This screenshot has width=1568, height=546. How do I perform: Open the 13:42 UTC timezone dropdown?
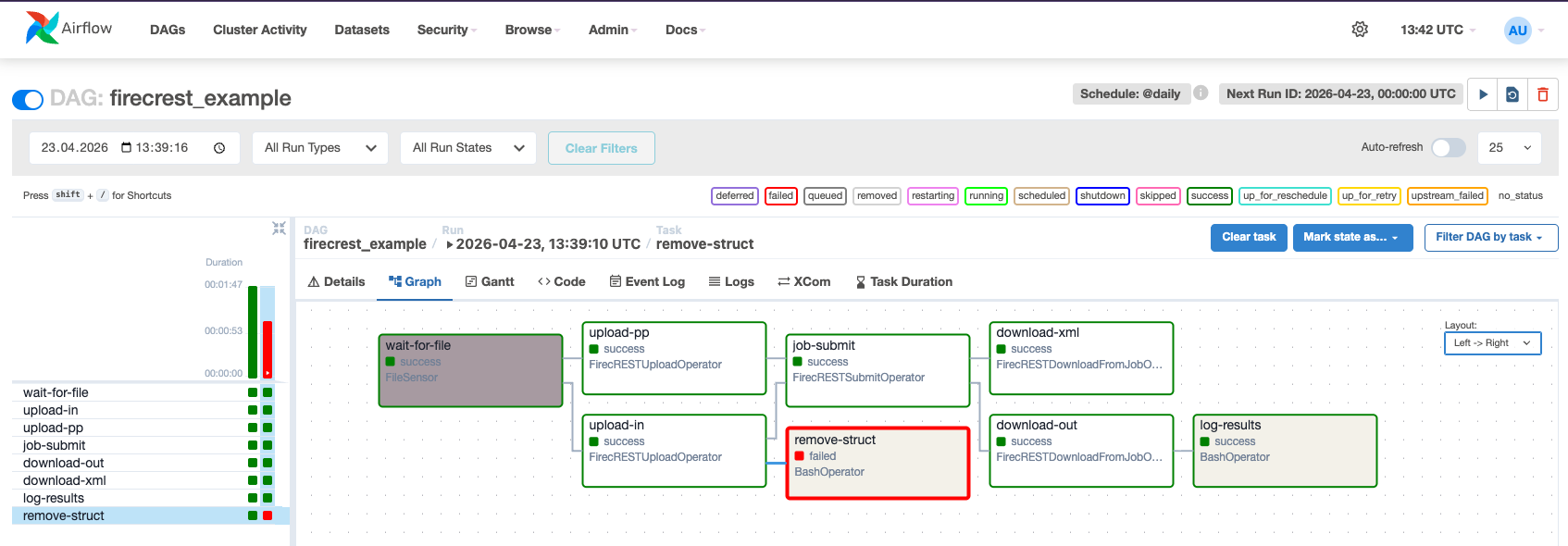click(1437, 30)
